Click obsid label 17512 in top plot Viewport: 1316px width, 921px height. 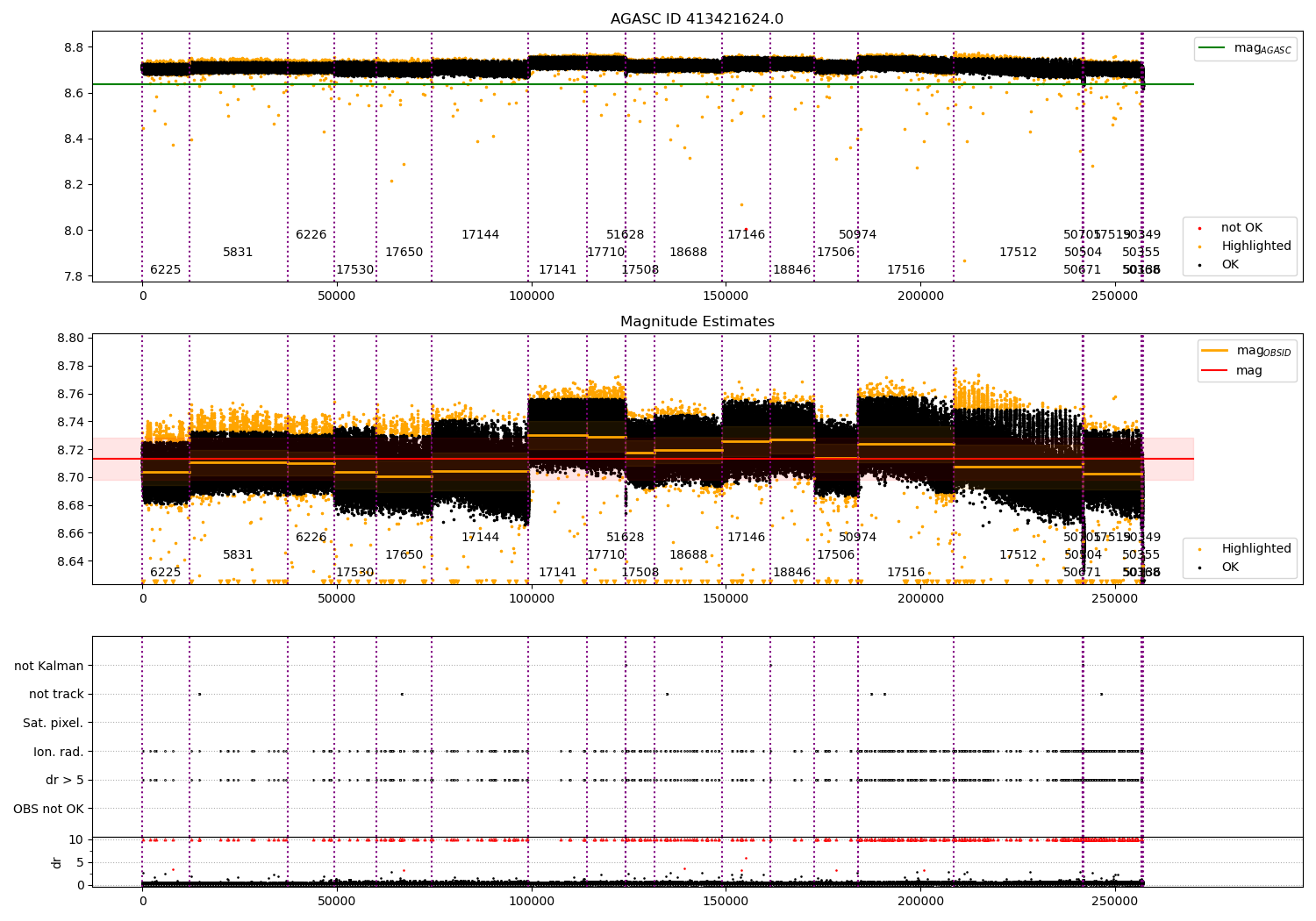coord(1018,253)
